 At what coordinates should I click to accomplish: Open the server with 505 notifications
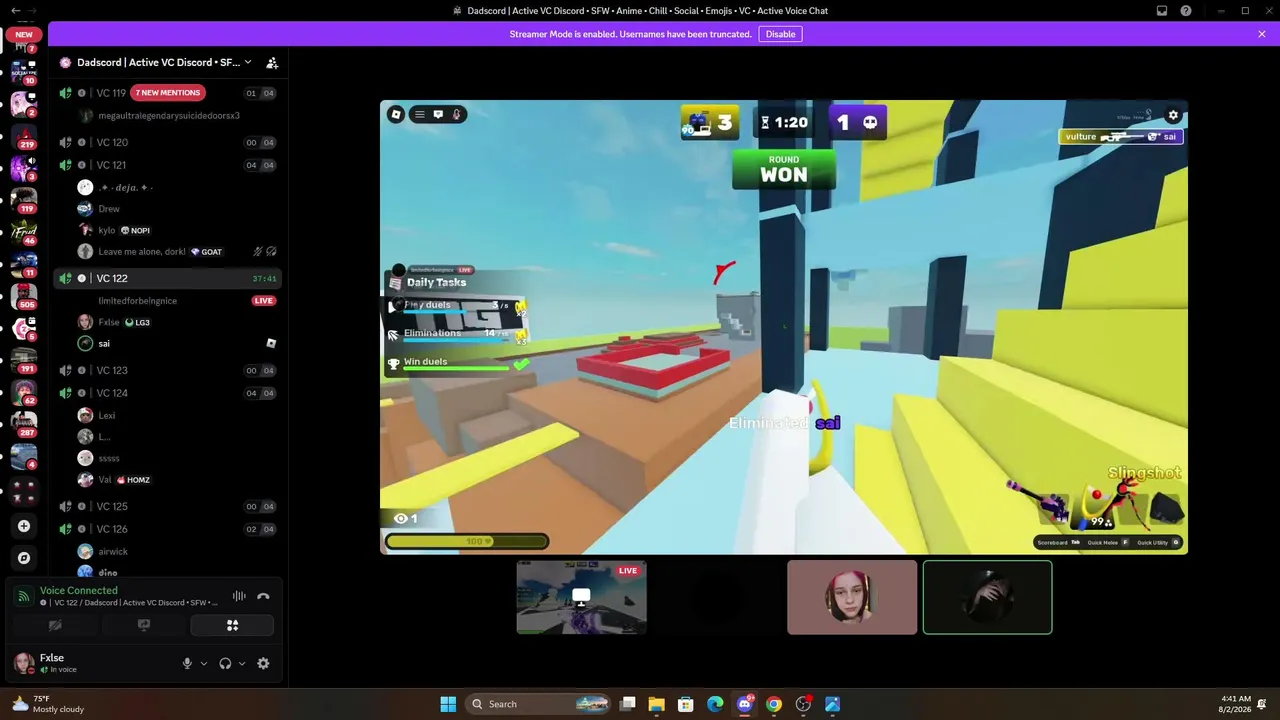(x=24, y=296)
